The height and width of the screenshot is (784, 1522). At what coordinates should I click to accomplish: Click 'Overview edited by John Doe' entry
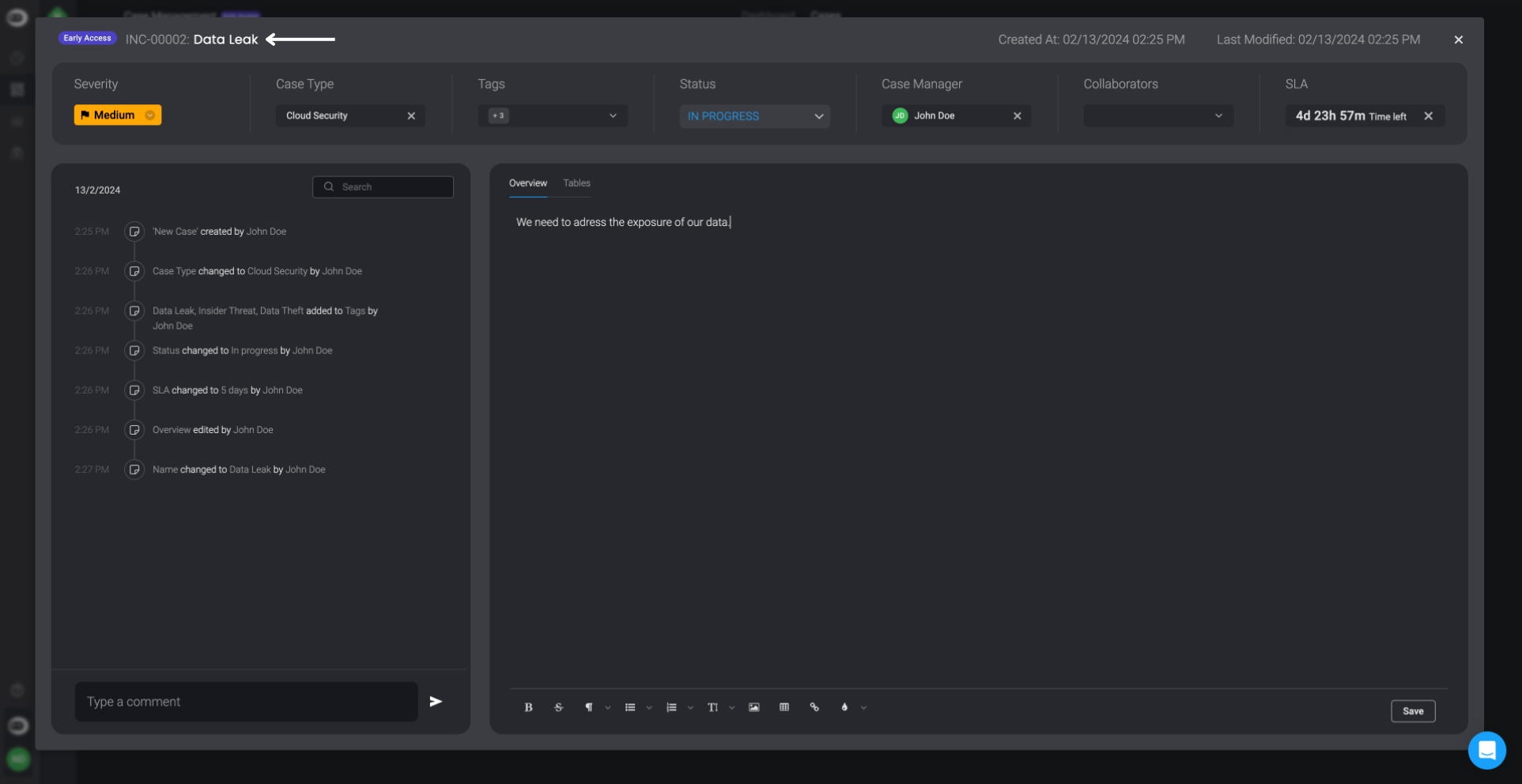[213, 430]
